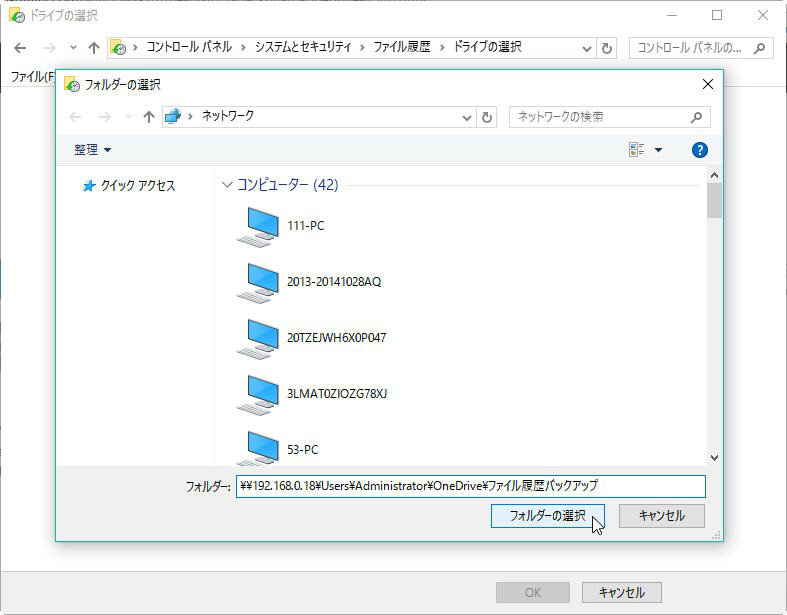Image resolution: width=787 pixels, height=615 pixels.
Task: Click the 3LMAT0ZIOZG78XJ name label
Action: pos(337,393)
